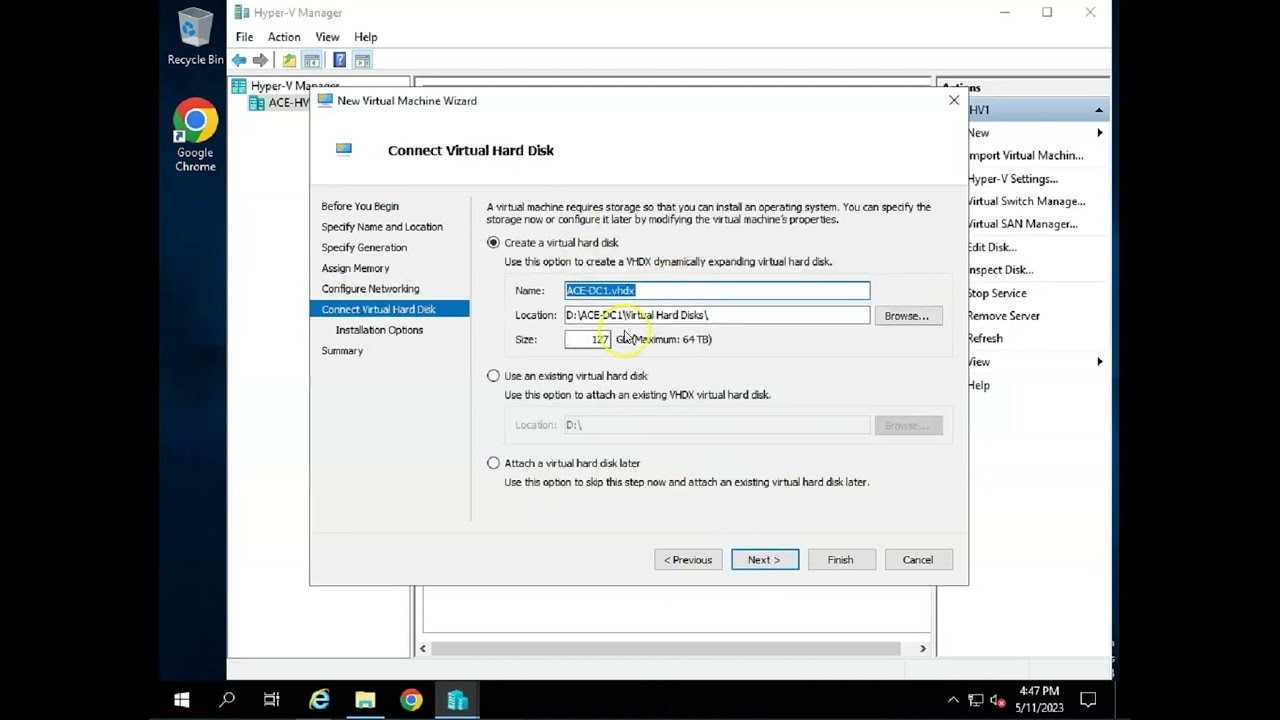Click the horizontal scrollbar in center pane
Viewport: 1280px width, 720px height.
click(x=665, y=649)
